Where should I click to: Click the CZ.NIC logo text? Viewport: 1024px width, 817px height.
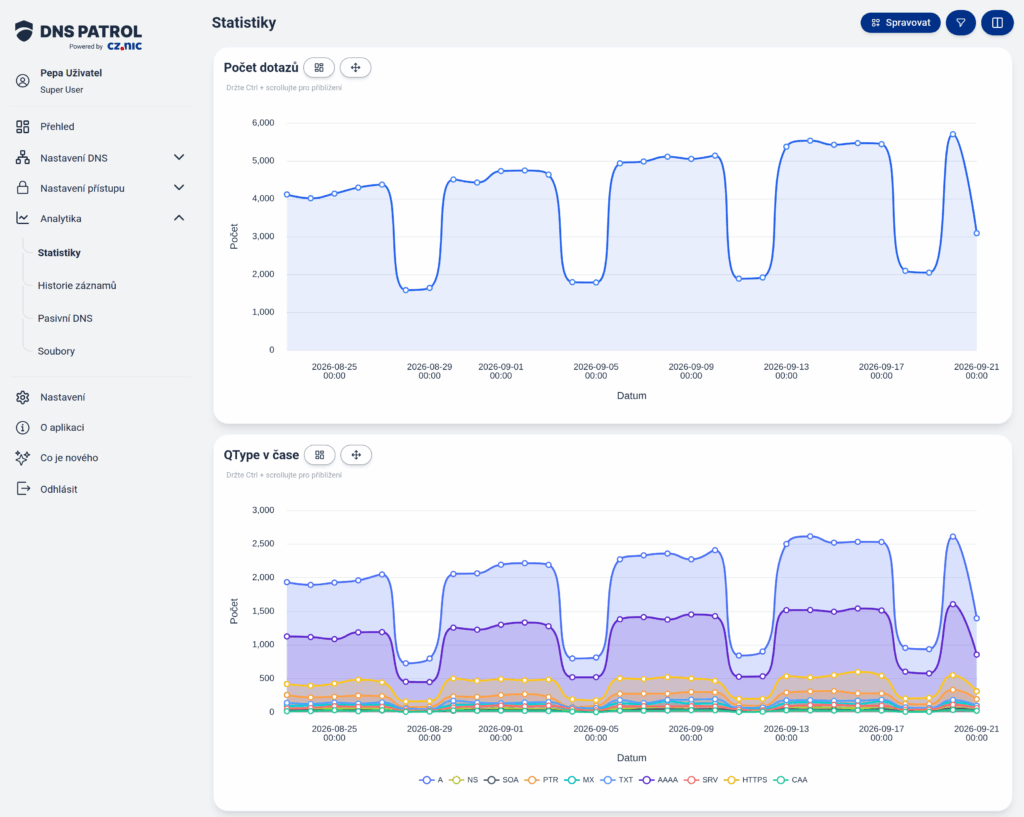point(124,46)
